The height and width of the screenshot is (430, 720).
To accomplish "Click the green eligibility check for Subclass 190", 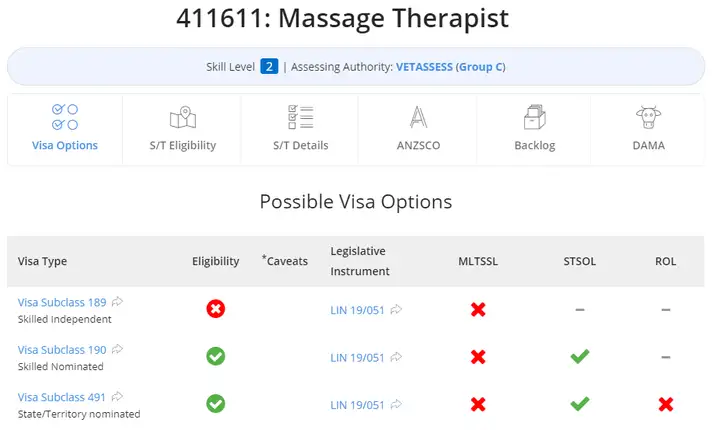I will click(x=215, y=356).
